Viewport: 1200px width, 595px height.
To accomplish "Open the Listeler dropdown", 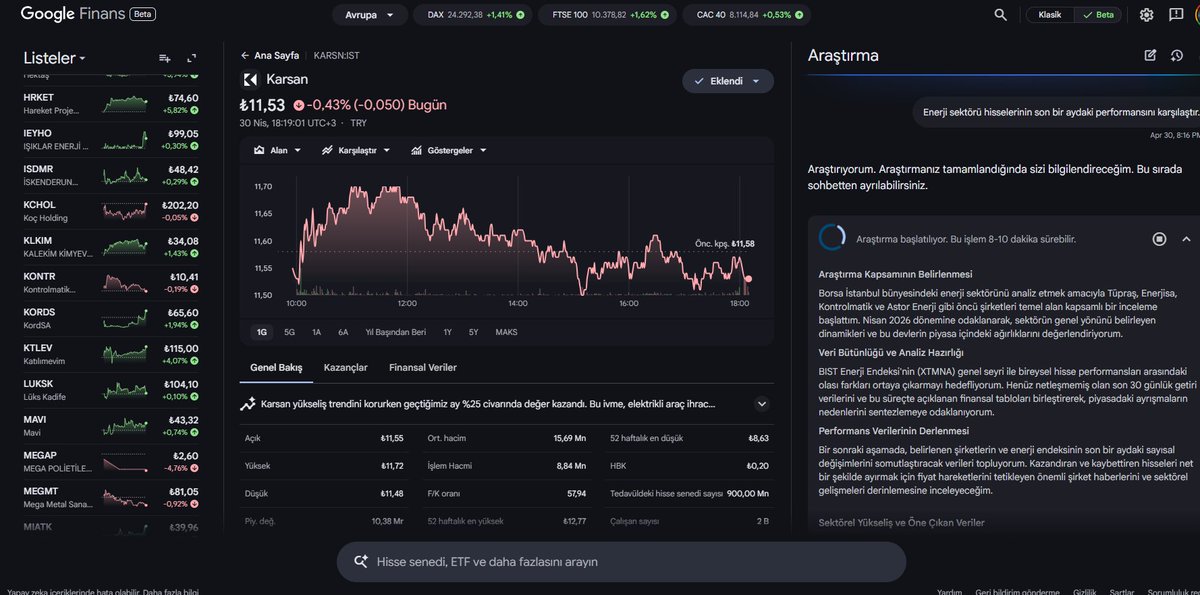I will click(53, 59).
